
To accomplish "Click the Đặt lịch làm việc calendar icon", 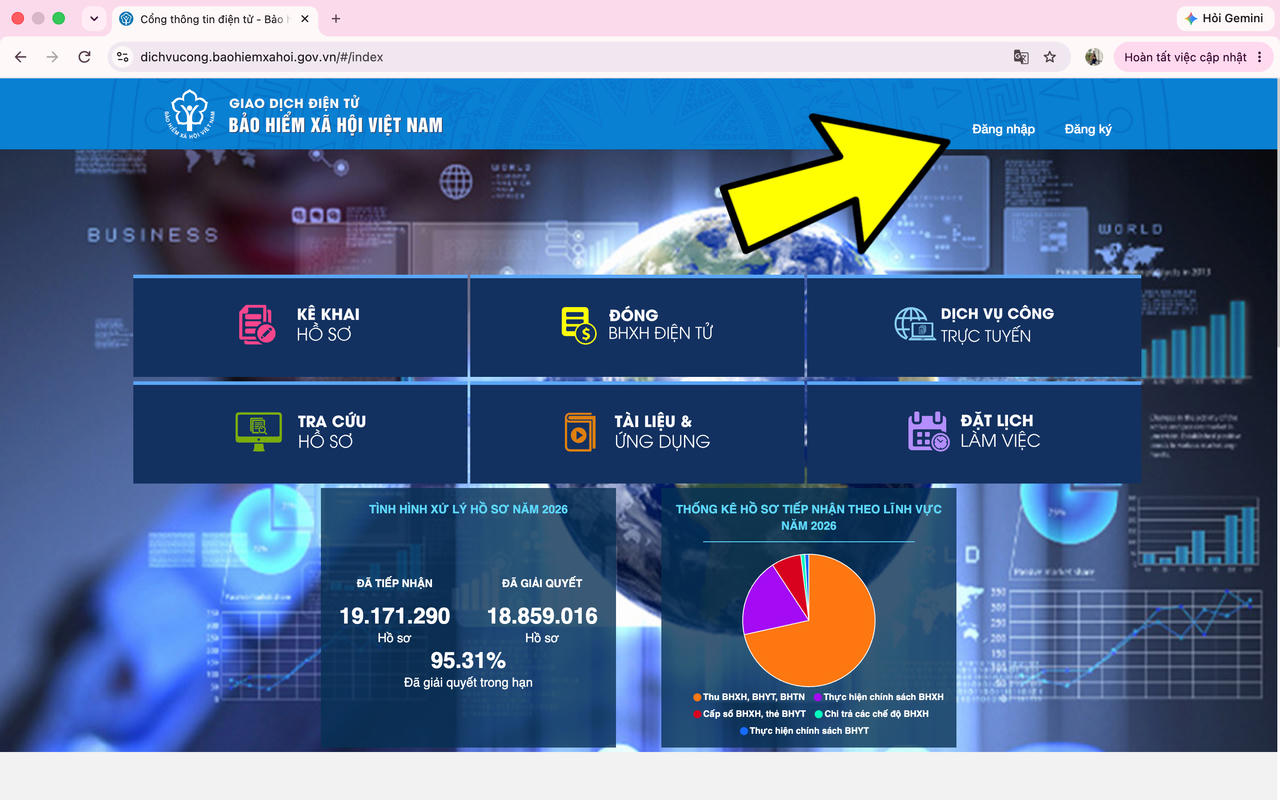I will [x=928, y=431].
